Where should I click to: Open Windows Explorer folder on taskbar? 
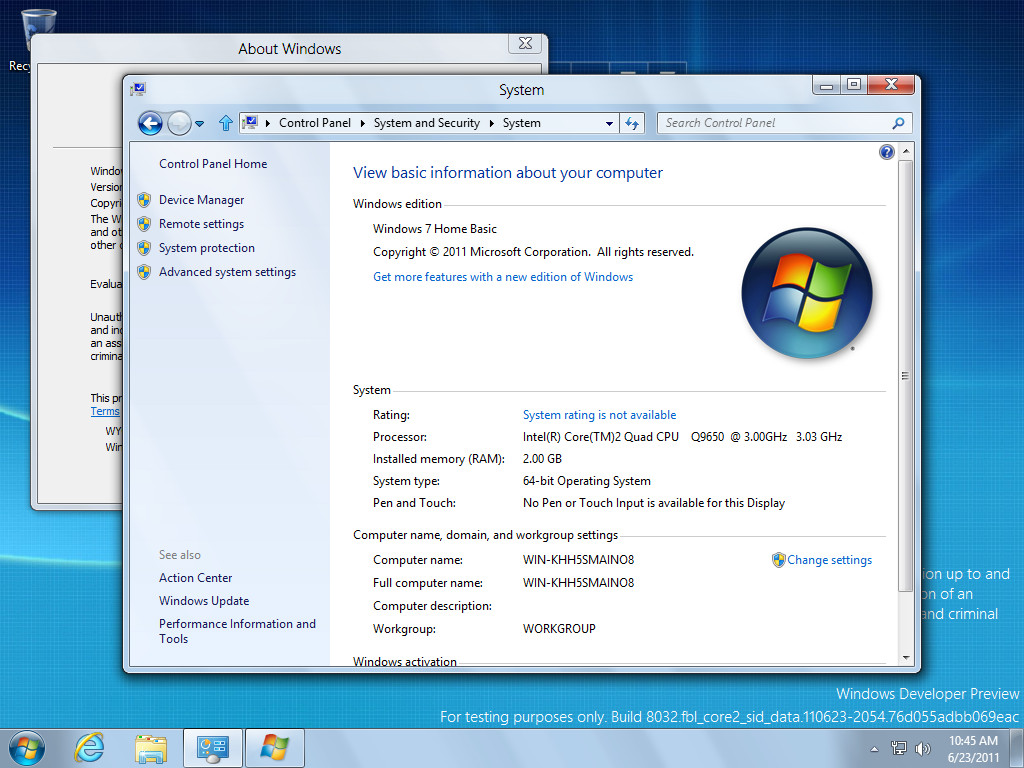[x=151, y=747]
